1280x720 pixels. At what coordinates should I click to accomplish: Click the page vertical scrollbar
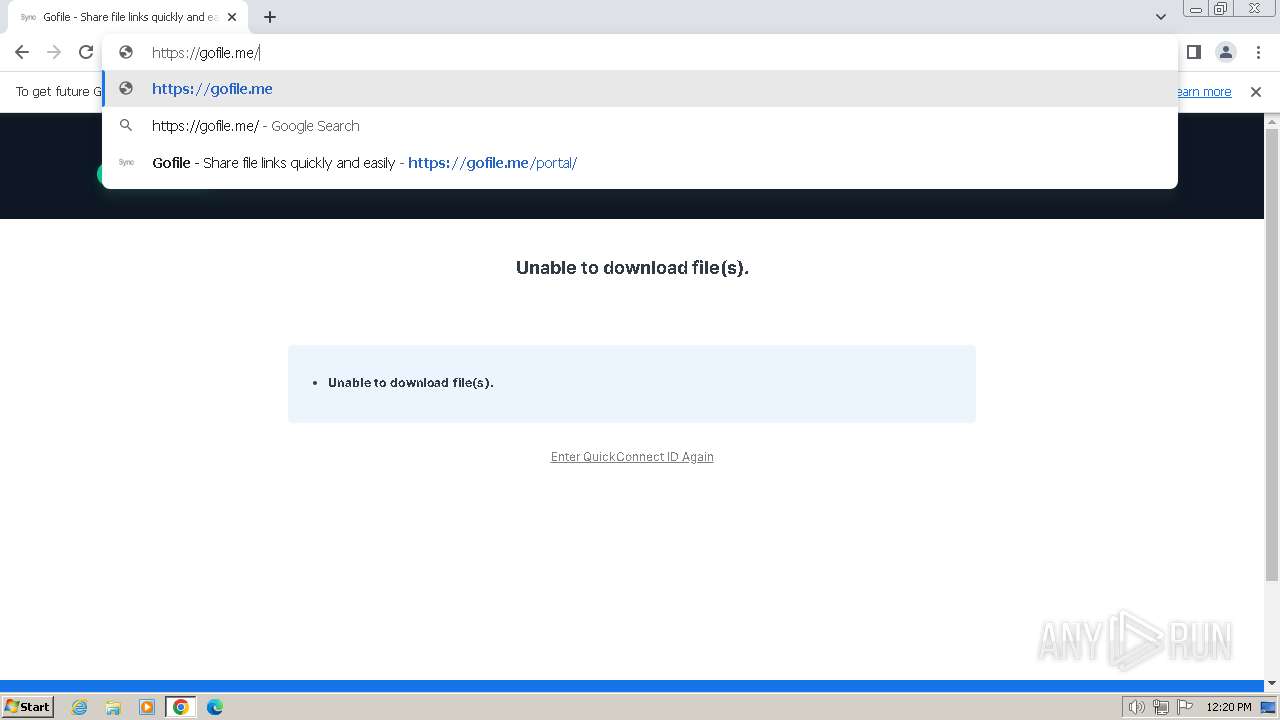(1272, 355)
